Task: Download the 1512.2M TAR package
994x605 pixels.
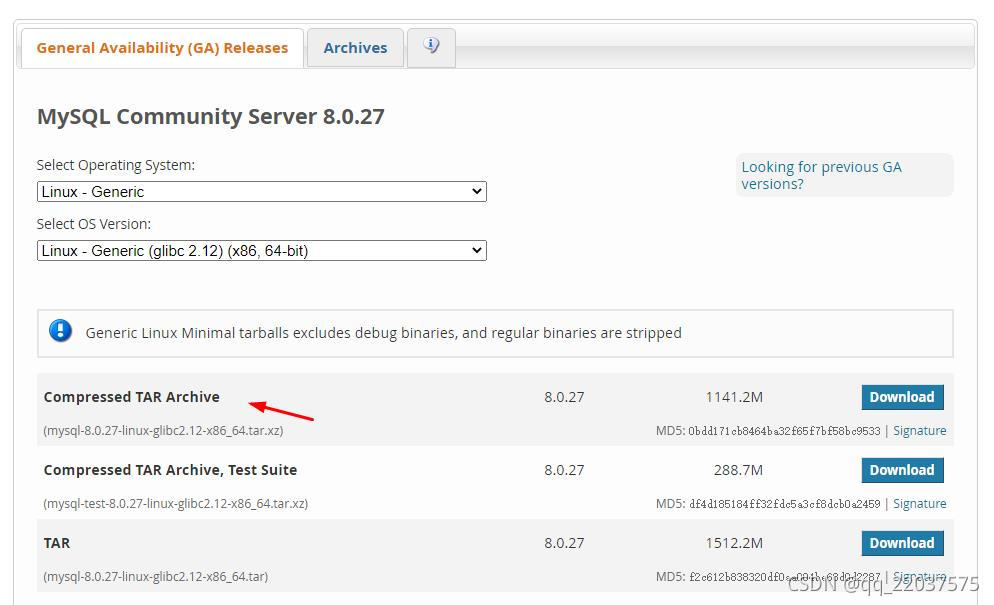Action: [902, 543]
